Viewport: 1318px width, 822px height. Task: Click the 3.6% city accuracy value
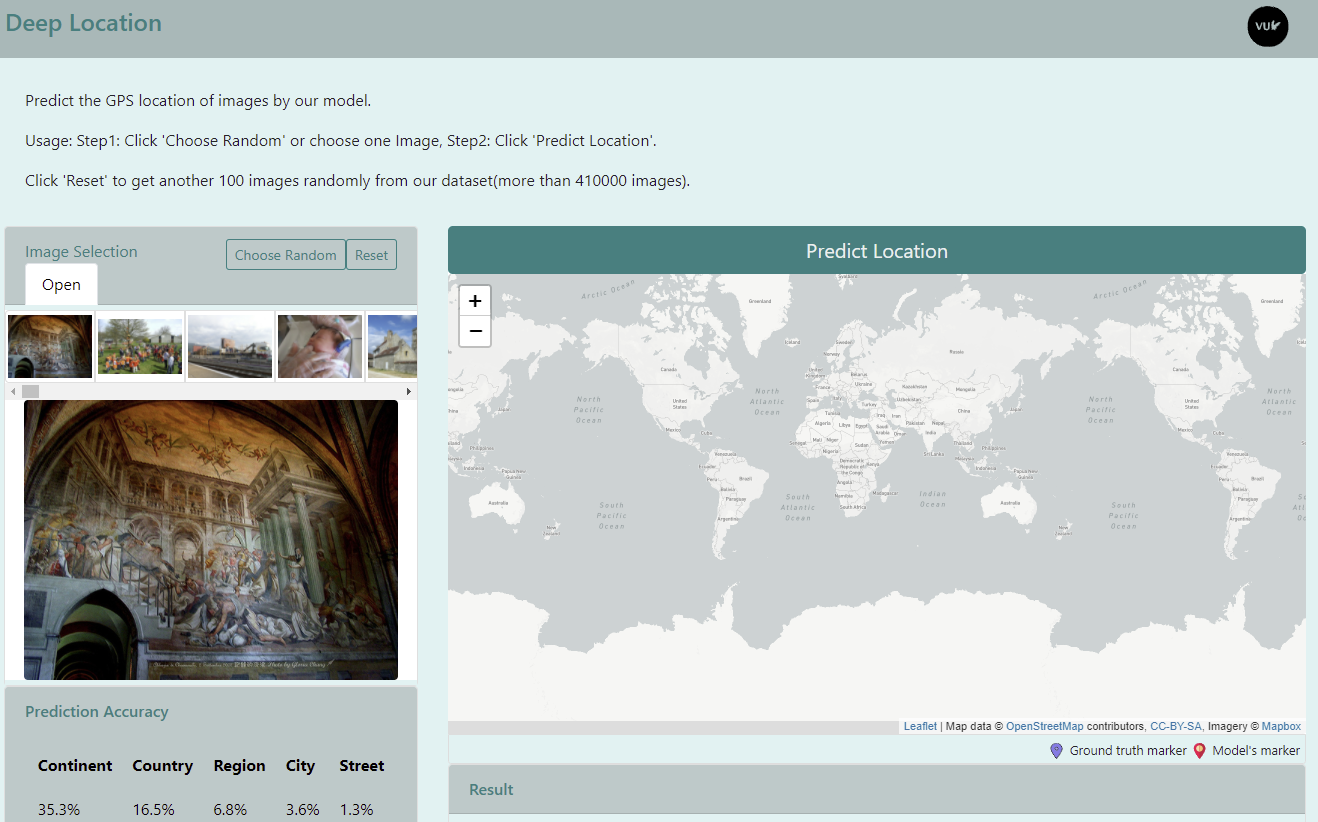click(302, 810)
